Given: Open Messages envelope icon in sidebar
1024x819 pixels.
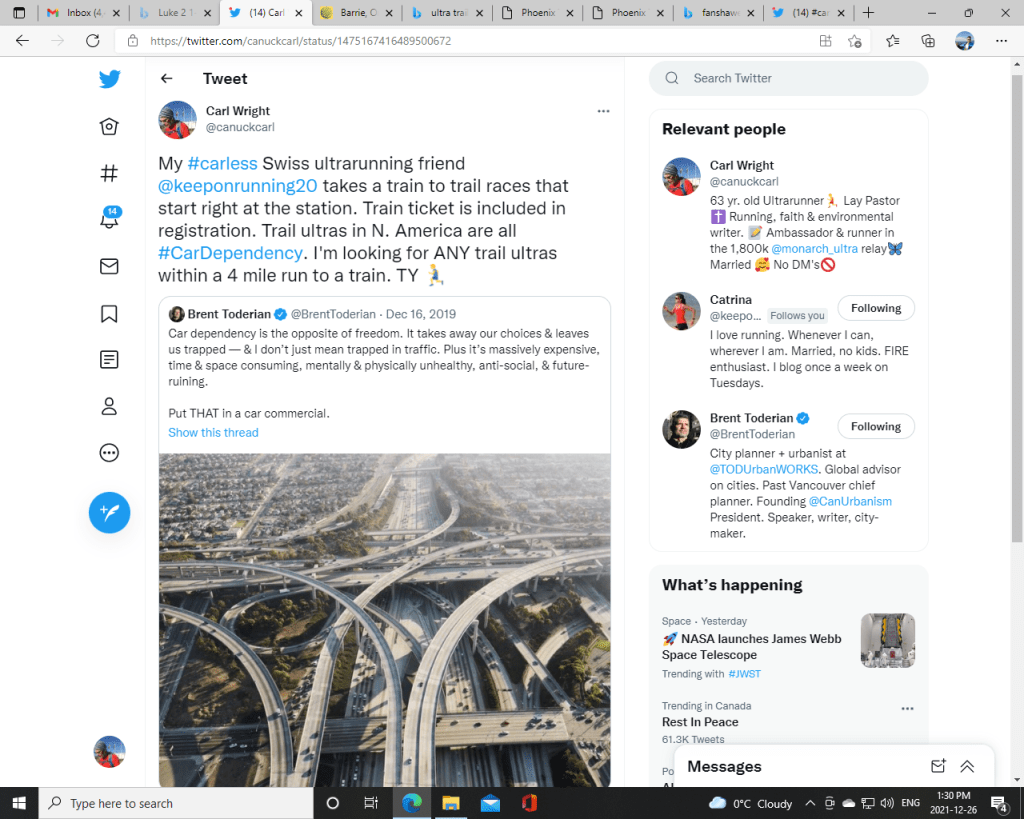Looking at the screenshot, I should pos(109,266).
